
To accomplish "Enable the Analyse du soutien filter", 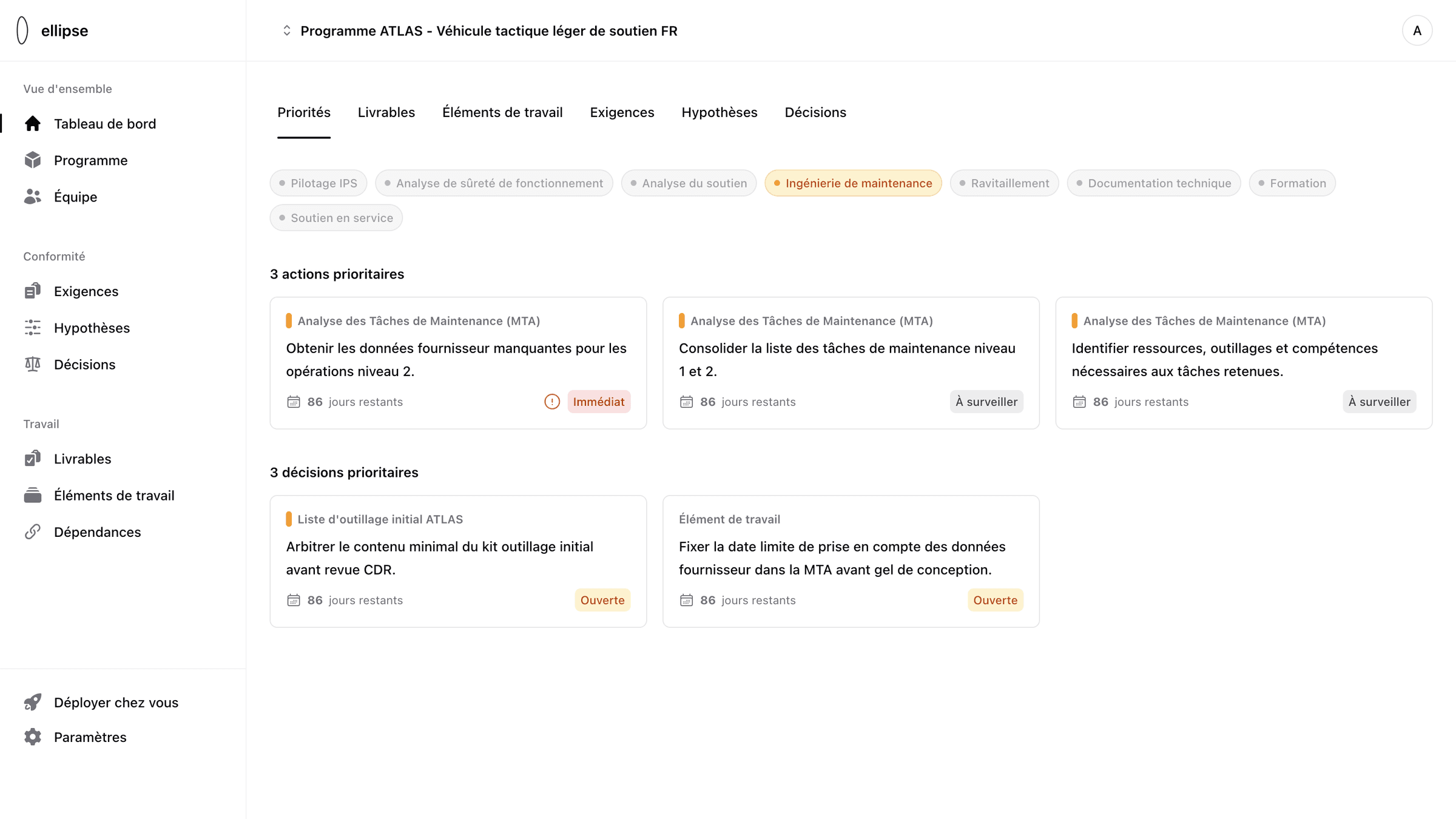I will tap(689, 183).
